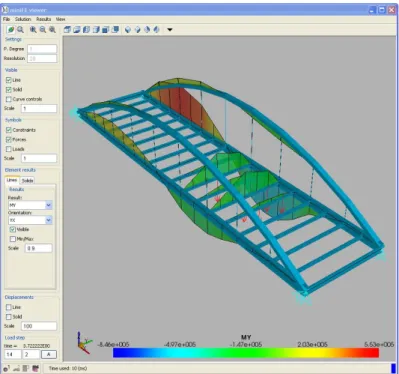Click the Element results Scale field
The height and width of the screenshot is (374, 399).
[x=38, y=248]
